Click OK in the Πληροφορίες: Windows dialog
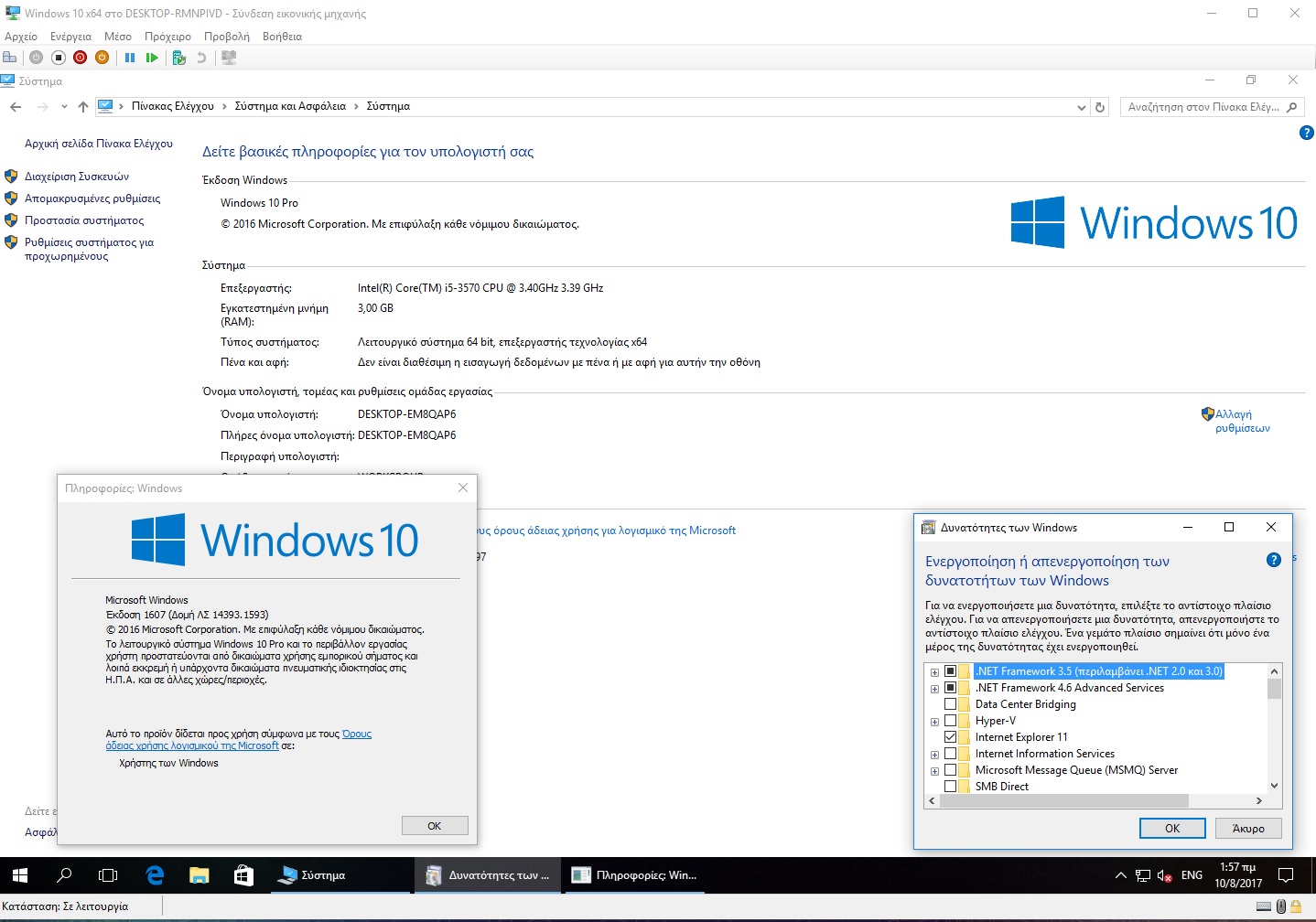The height and width of the screenshot is (922, 1316). [x=435, y=826]
